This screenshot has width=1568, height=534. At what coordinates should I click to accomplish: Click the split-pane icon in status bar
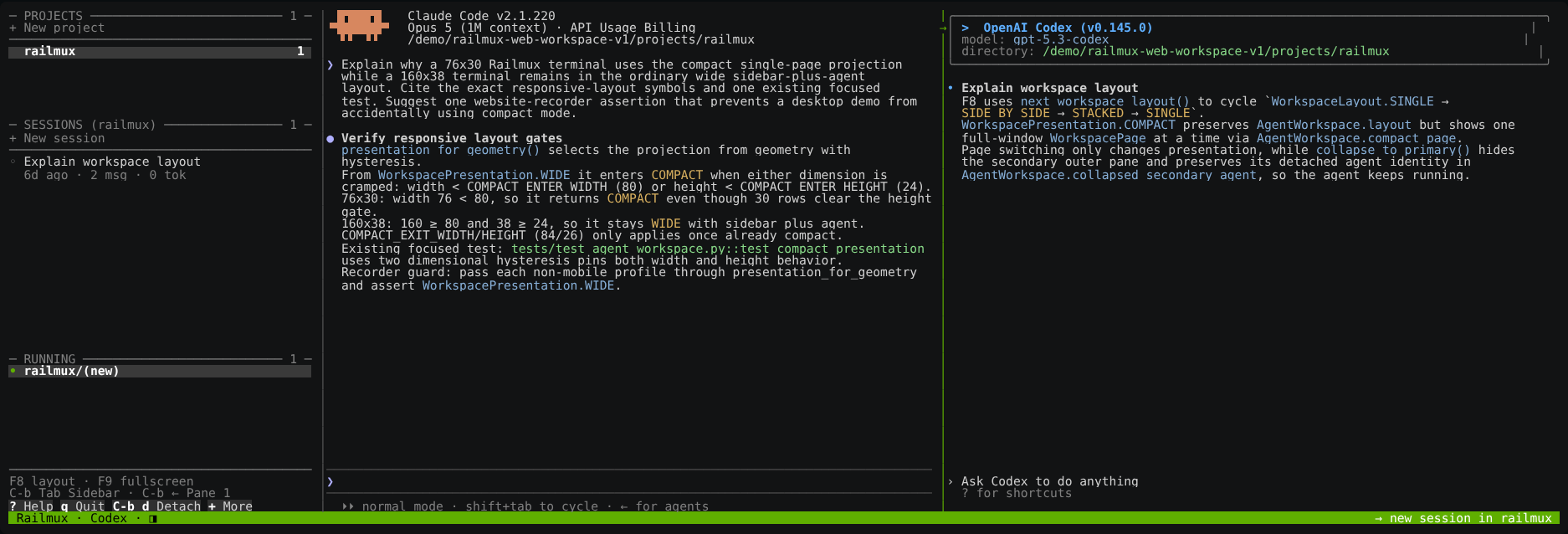point(153,519)
